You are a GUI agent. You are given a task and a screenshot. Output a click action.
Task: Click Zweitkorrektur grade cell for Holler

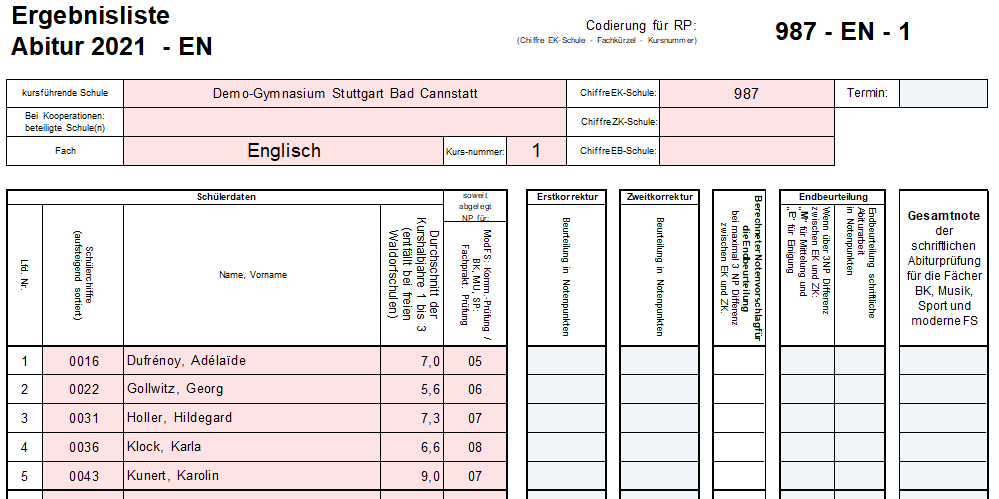click(659, 418)
